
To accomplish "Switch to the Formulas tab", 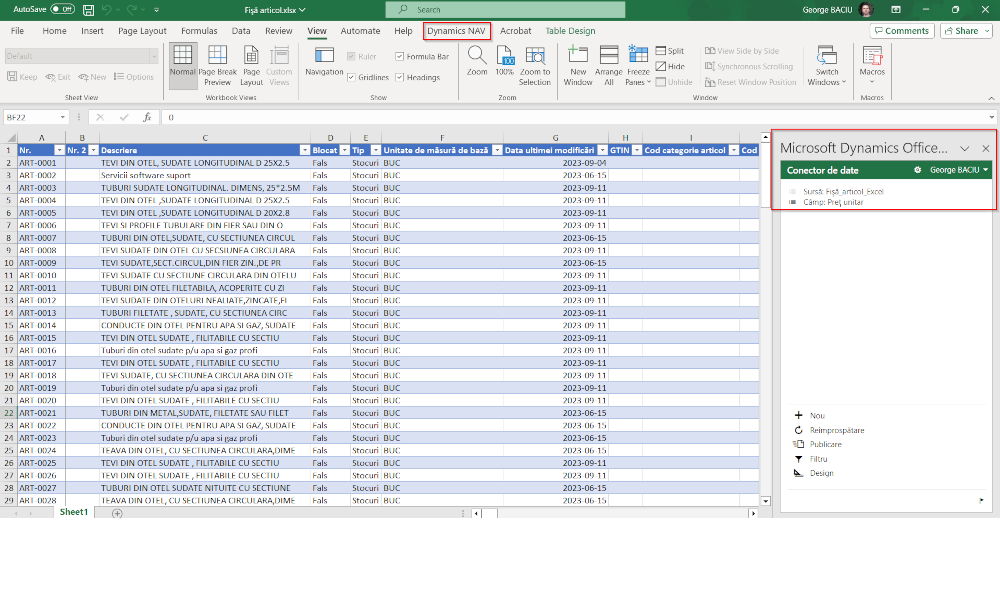I will point(199,31).
